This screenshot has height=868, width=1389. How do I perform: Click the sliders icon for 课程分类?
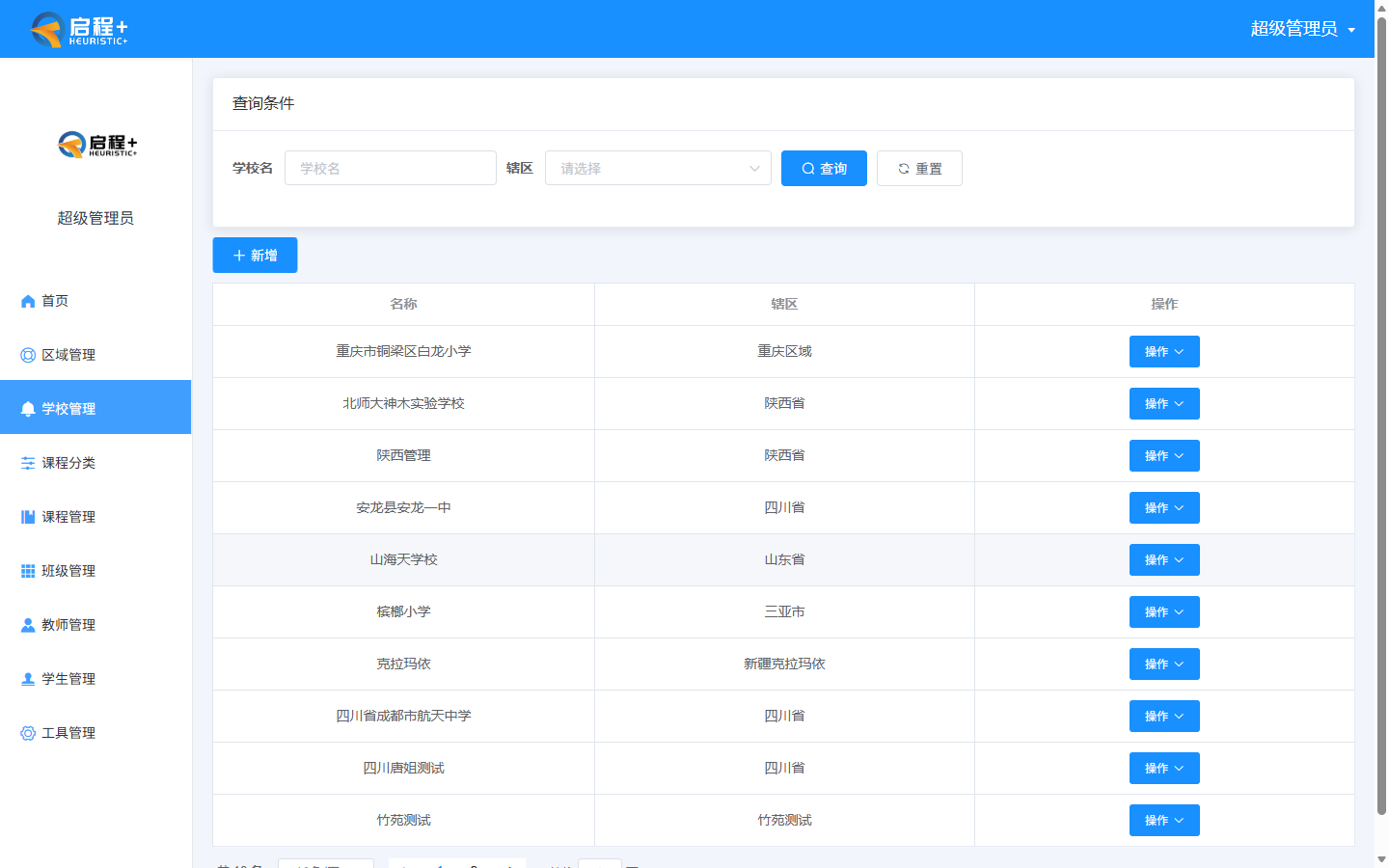[28, 463]
